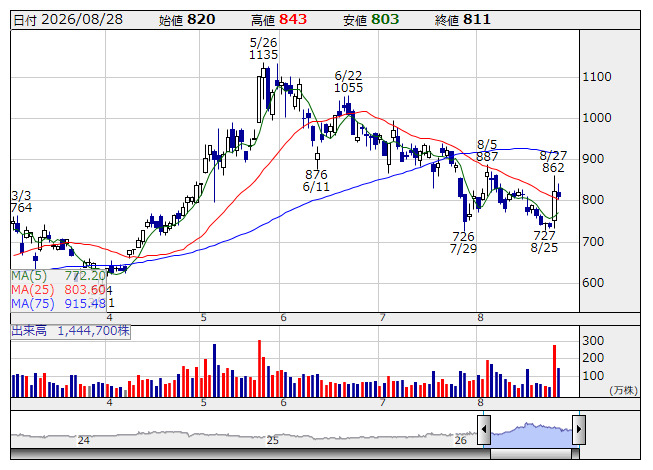
Task: Click the year 26 label in the overview
Action: pyautogui.click(x=461, y=440)
